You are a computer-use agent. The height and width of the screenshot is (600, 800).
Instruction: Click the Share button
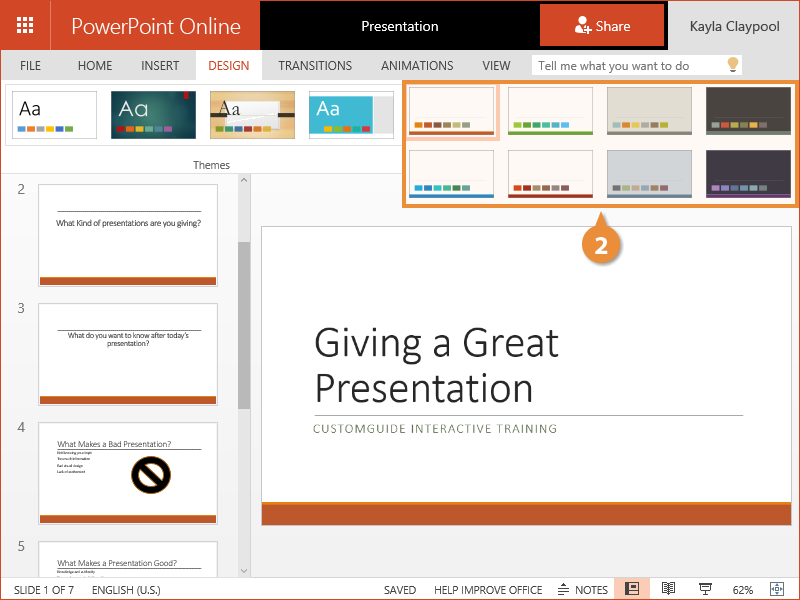[x=602, y=26]
